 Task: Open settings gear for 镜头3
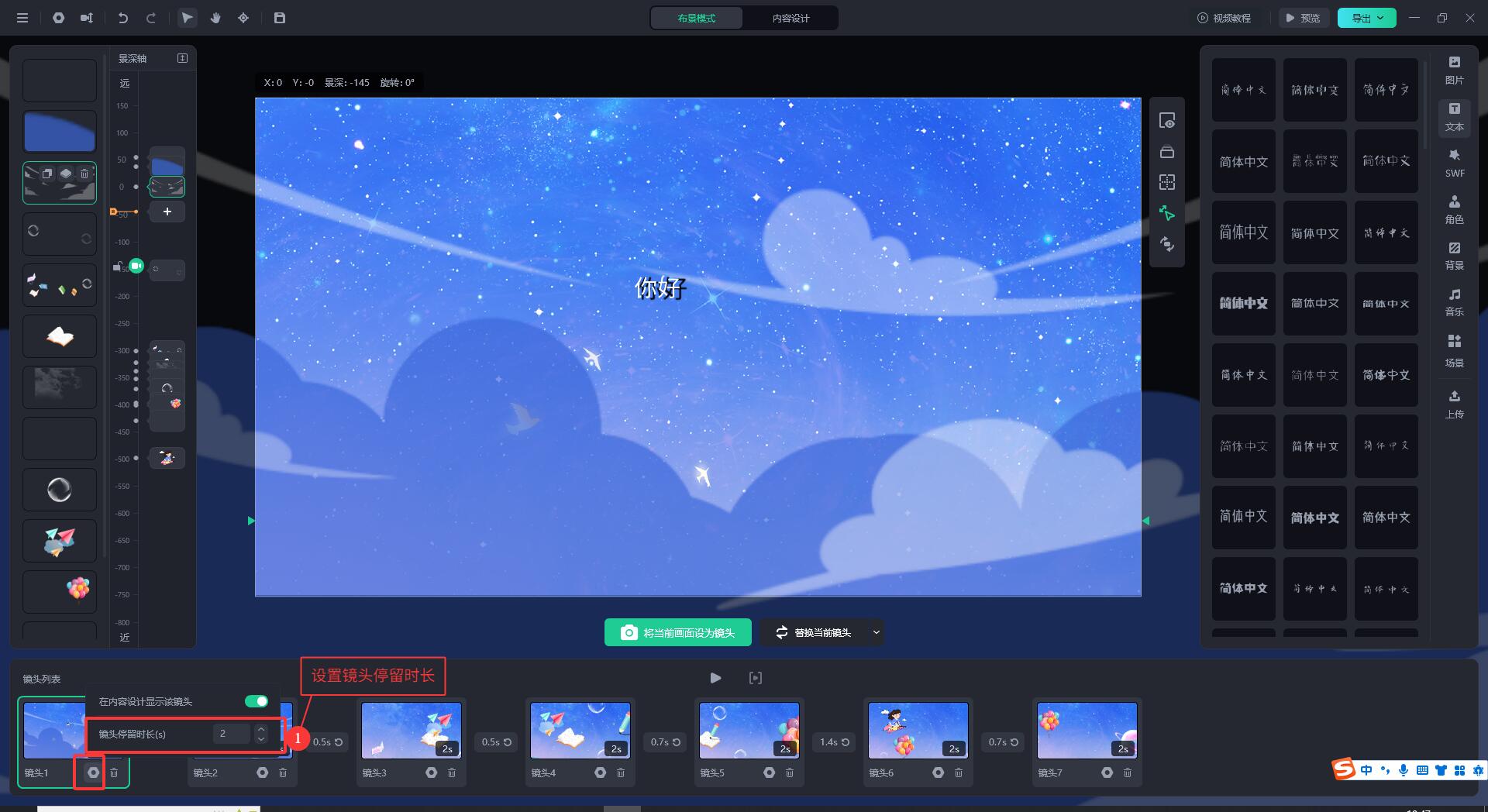point(431,772)
